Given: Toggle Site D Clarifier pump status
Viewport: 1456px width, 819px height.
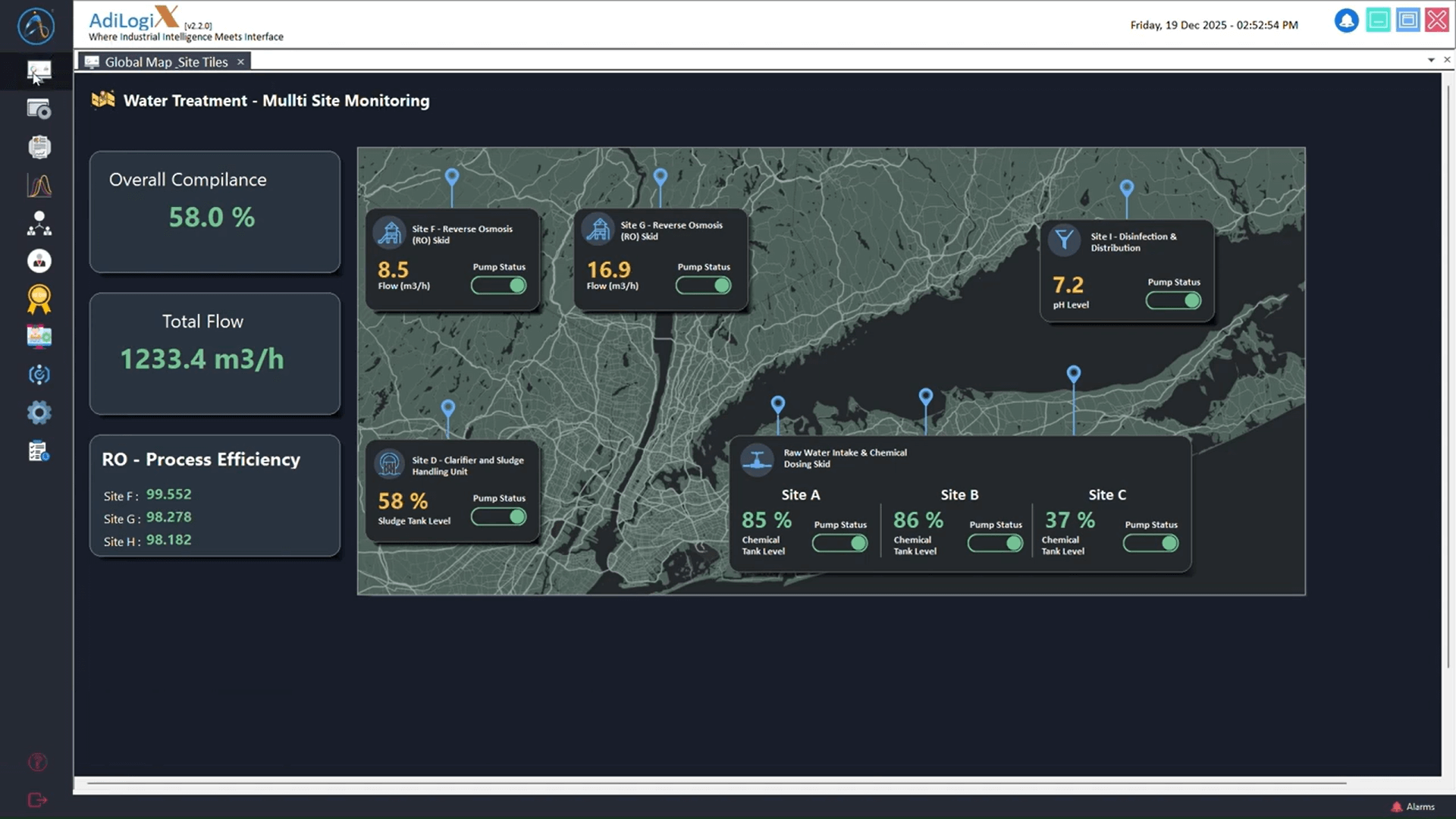Looking at the screenshot, I should click(x=498, y=517).
